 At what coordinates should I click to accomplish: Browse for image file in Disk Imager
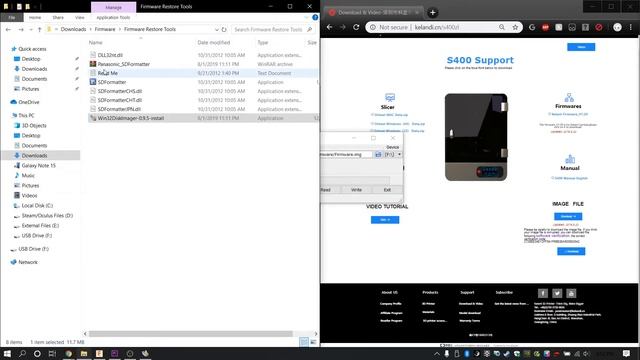click(x=378, y=155)
